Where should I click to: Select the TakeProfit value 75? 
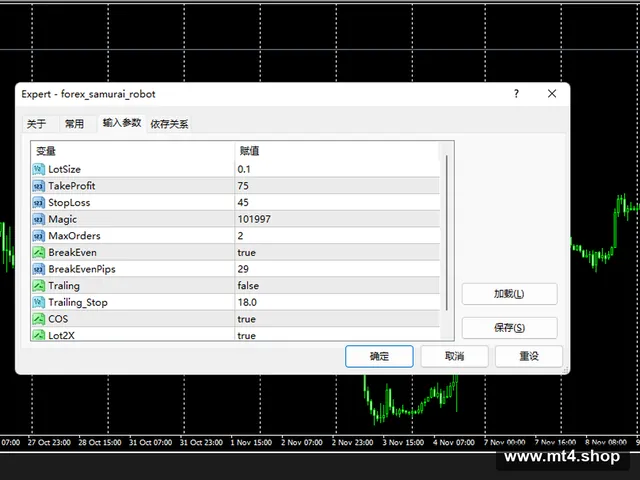coord(243,186)
